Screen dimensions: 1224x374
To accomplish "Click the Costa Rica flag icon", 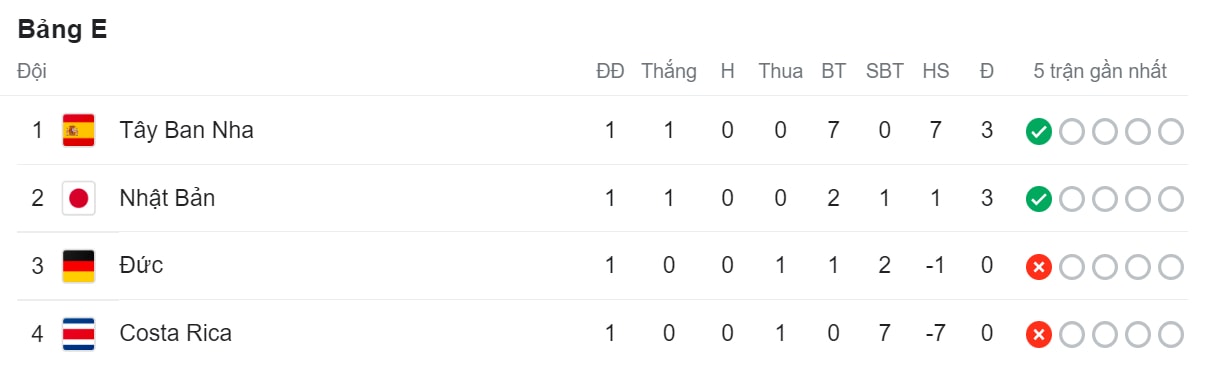I will 78,333.
